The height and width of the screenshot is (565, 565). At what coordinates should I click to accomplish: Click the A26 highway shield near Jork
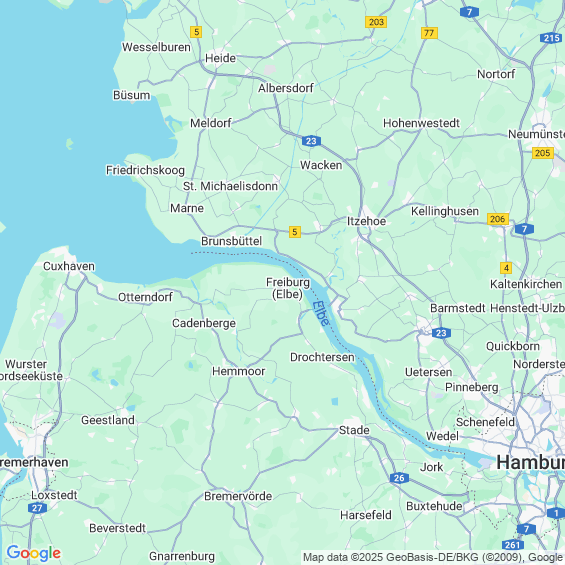point(399,478)
